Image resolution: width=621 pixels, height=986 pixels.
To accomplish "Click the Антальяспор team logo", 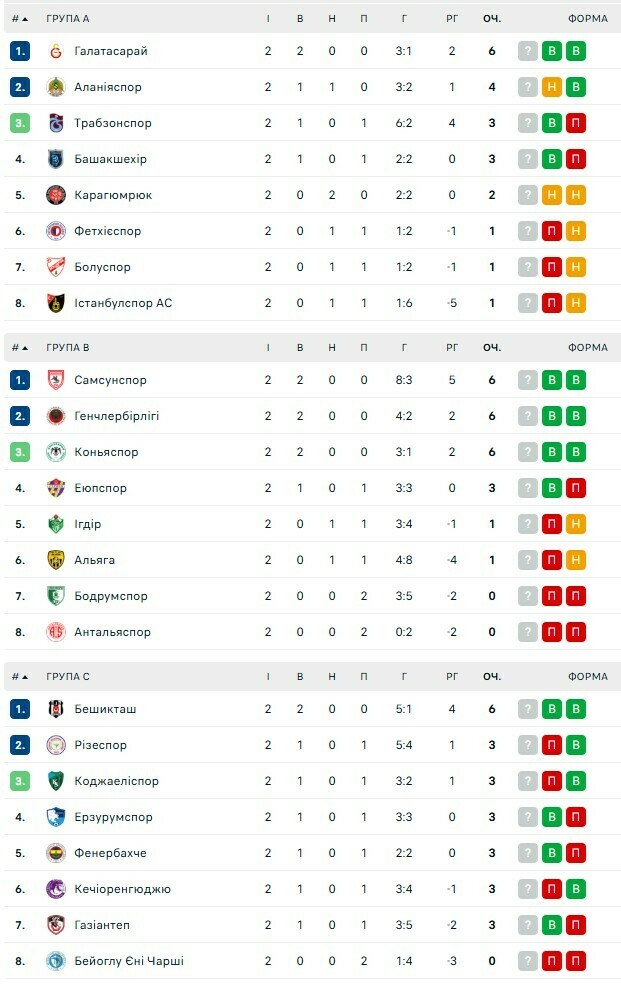I will click(55, 632).
